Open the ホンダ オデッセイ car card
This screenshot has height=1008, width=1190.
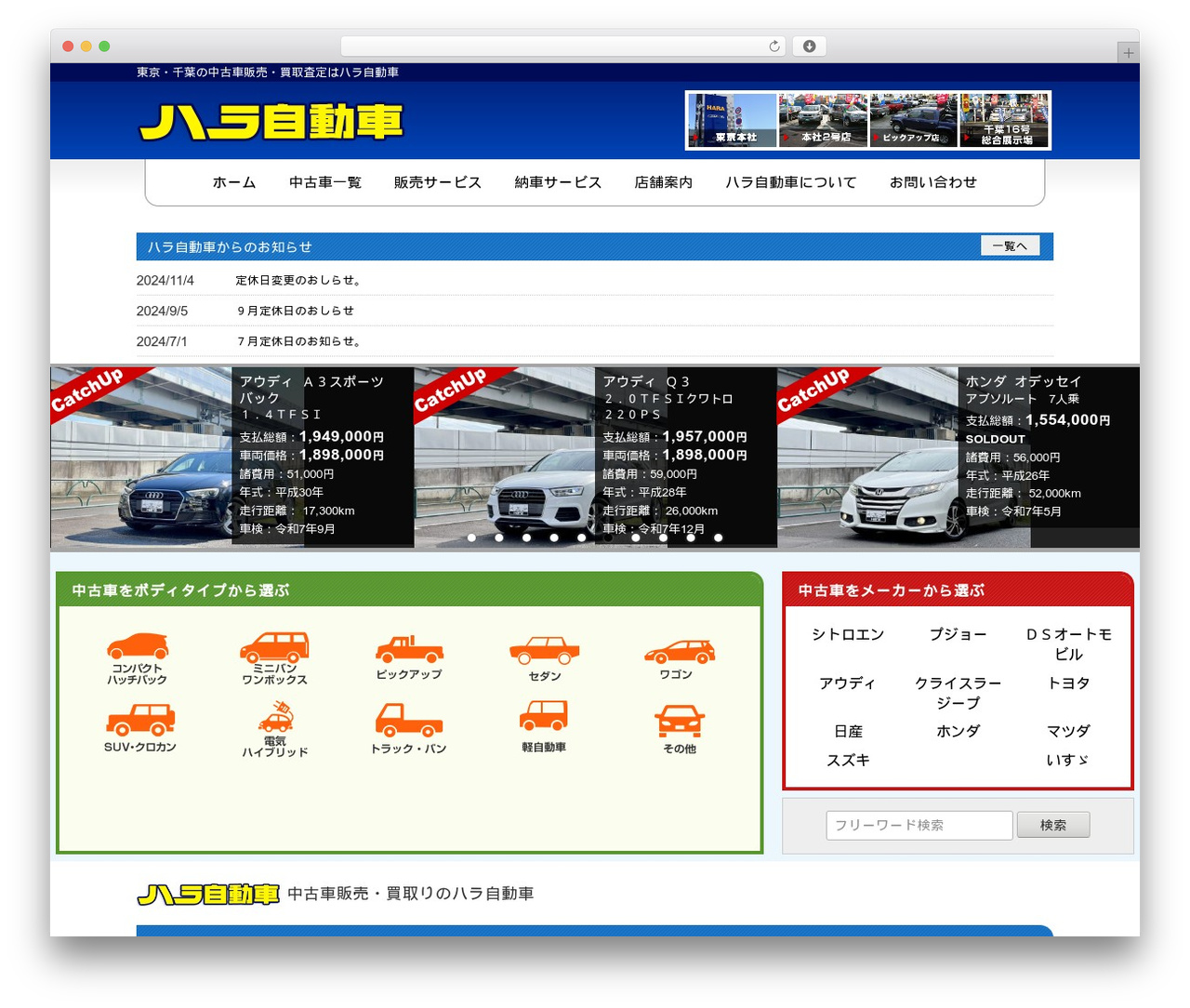coord(959,457)
